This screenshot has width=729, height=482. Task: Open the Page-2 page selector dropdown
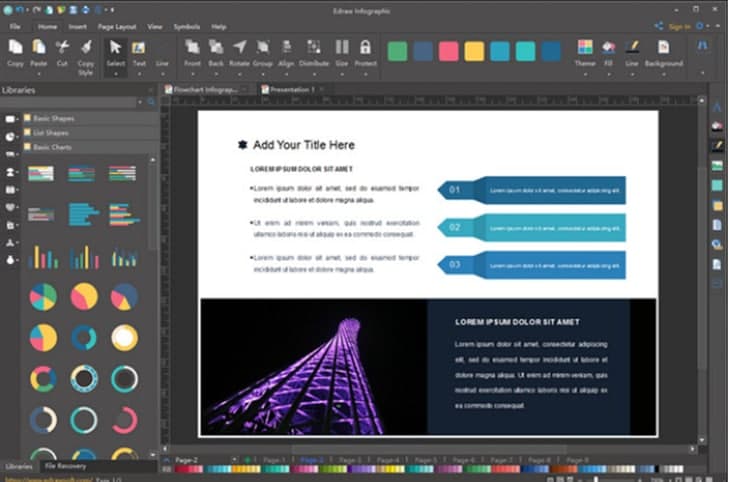(x=234, y=460)
